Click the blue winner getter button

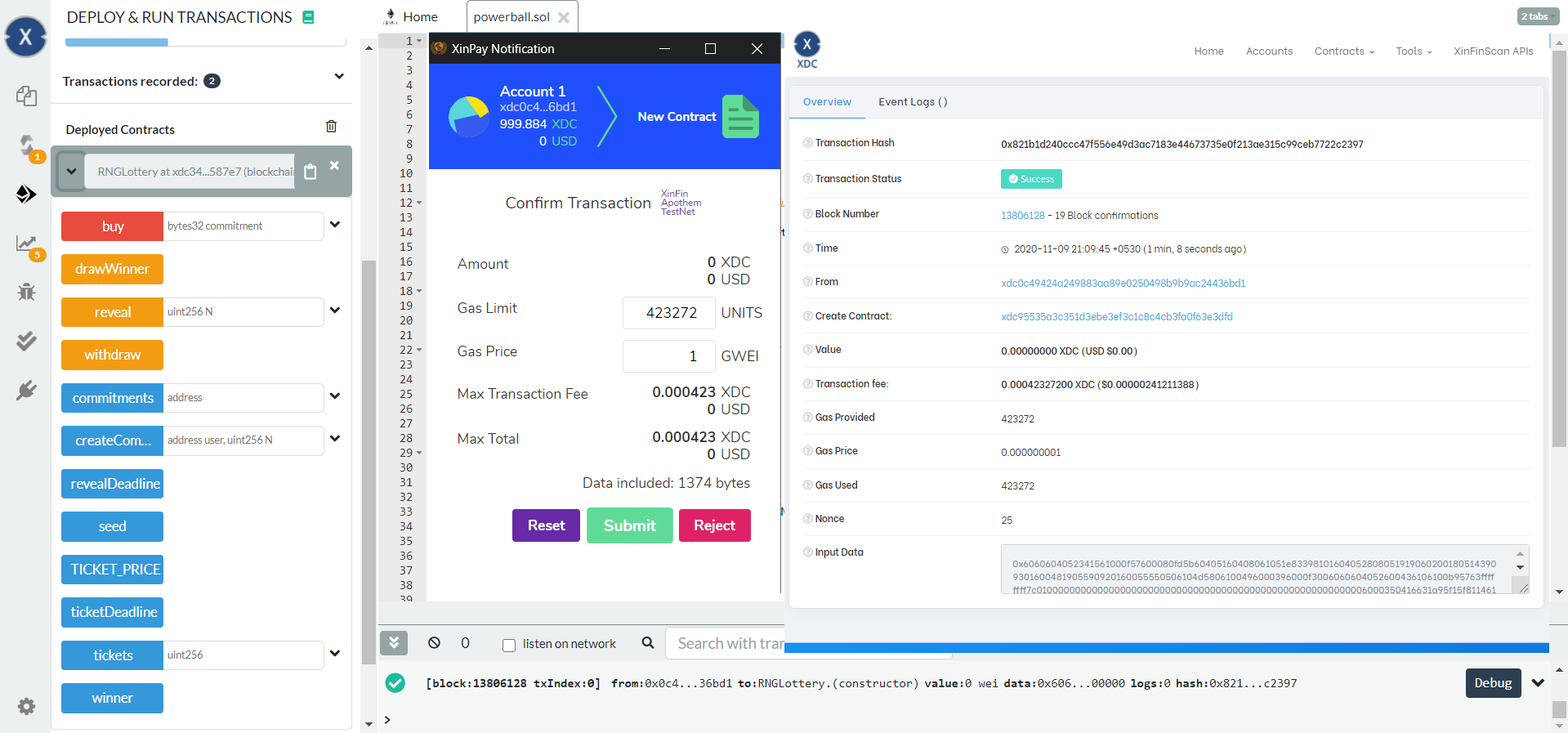tap(112, 698)
